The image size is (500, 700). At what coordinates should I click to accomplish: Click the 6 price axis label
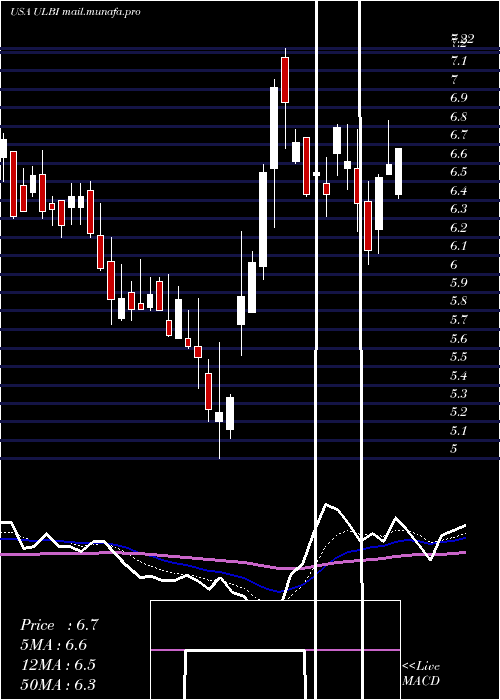(x=454, y=265)
